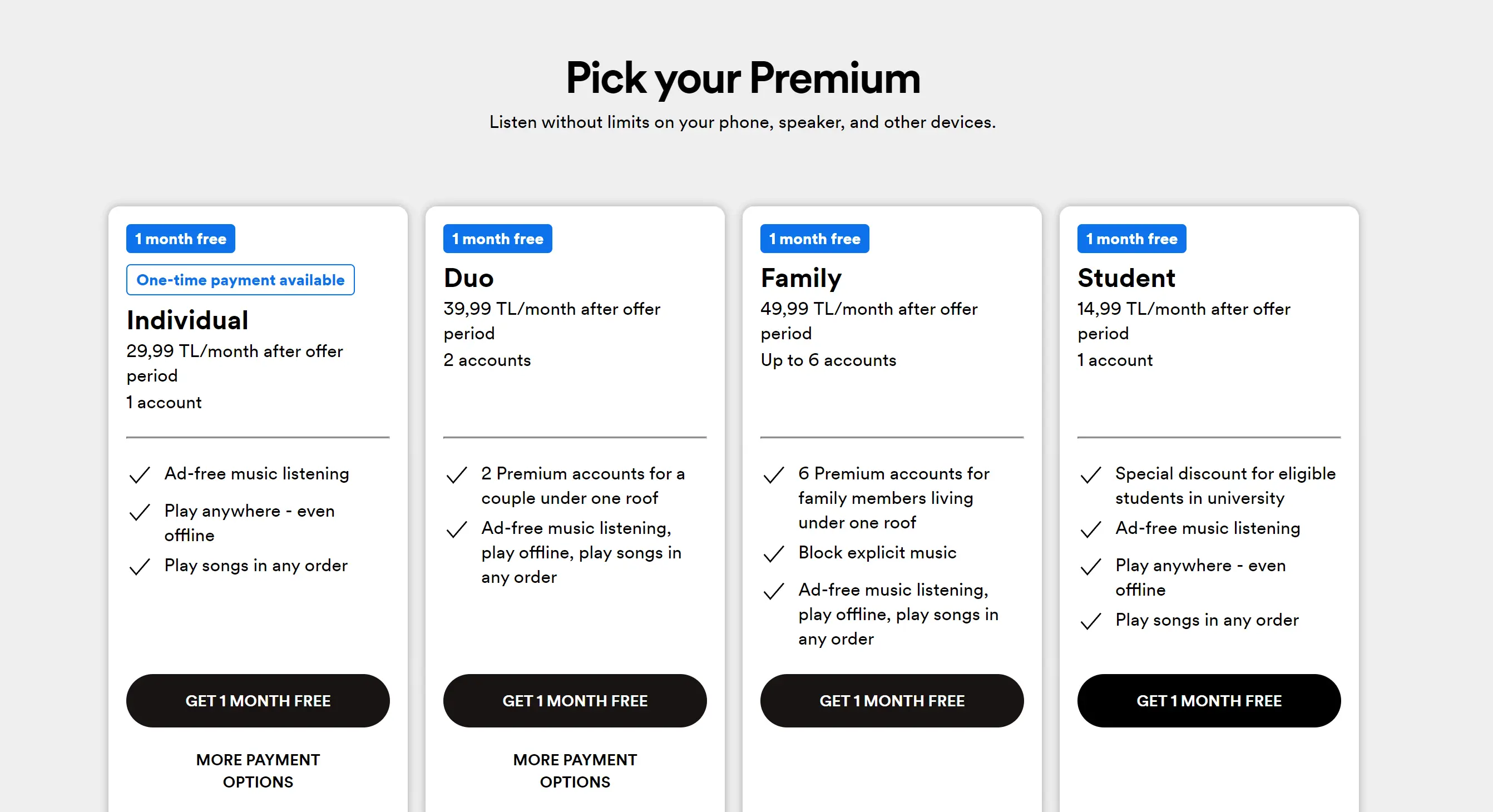Viewport: 1493px width, 812px height.
Task: Click checkmark next to Block explicit music
Action: 774,554
